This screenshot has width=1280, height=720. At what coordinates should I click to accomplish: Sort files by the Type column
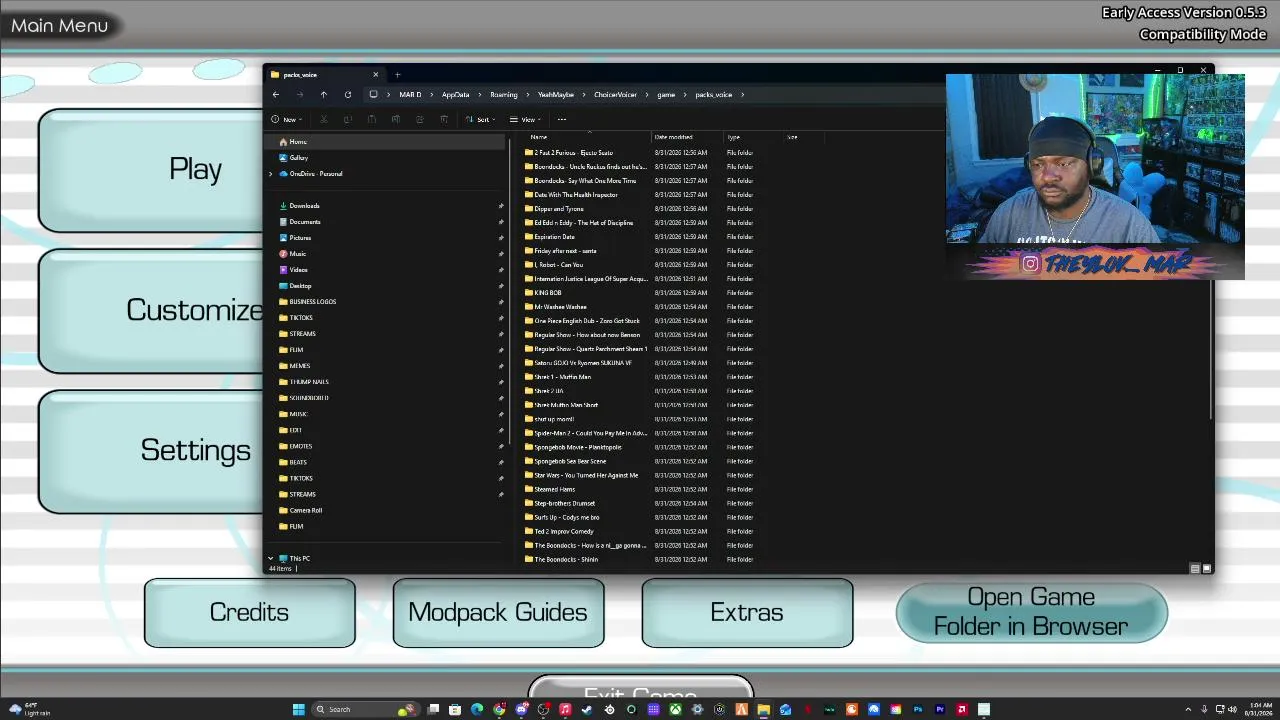point(754,137)
